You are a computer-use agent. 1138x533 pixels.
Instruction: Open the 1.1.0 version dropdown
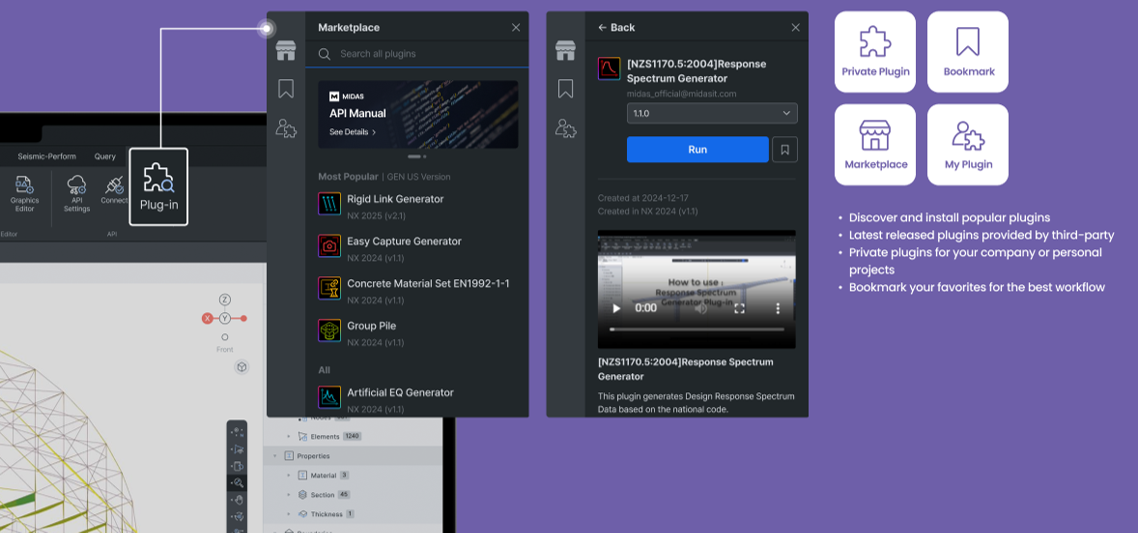point(711,113)
